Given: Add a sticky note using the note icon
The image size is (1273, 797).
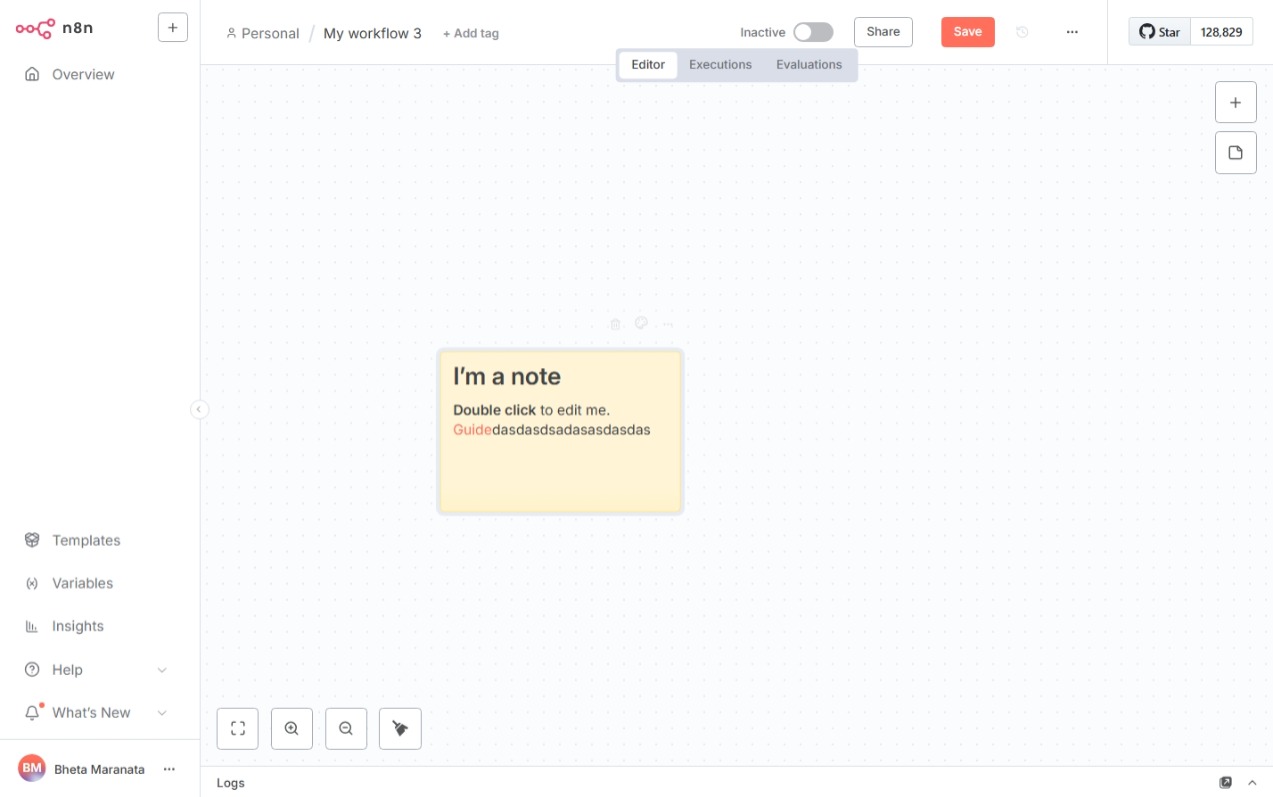Looking at the screenshot, I should (x=1236, y=153).
